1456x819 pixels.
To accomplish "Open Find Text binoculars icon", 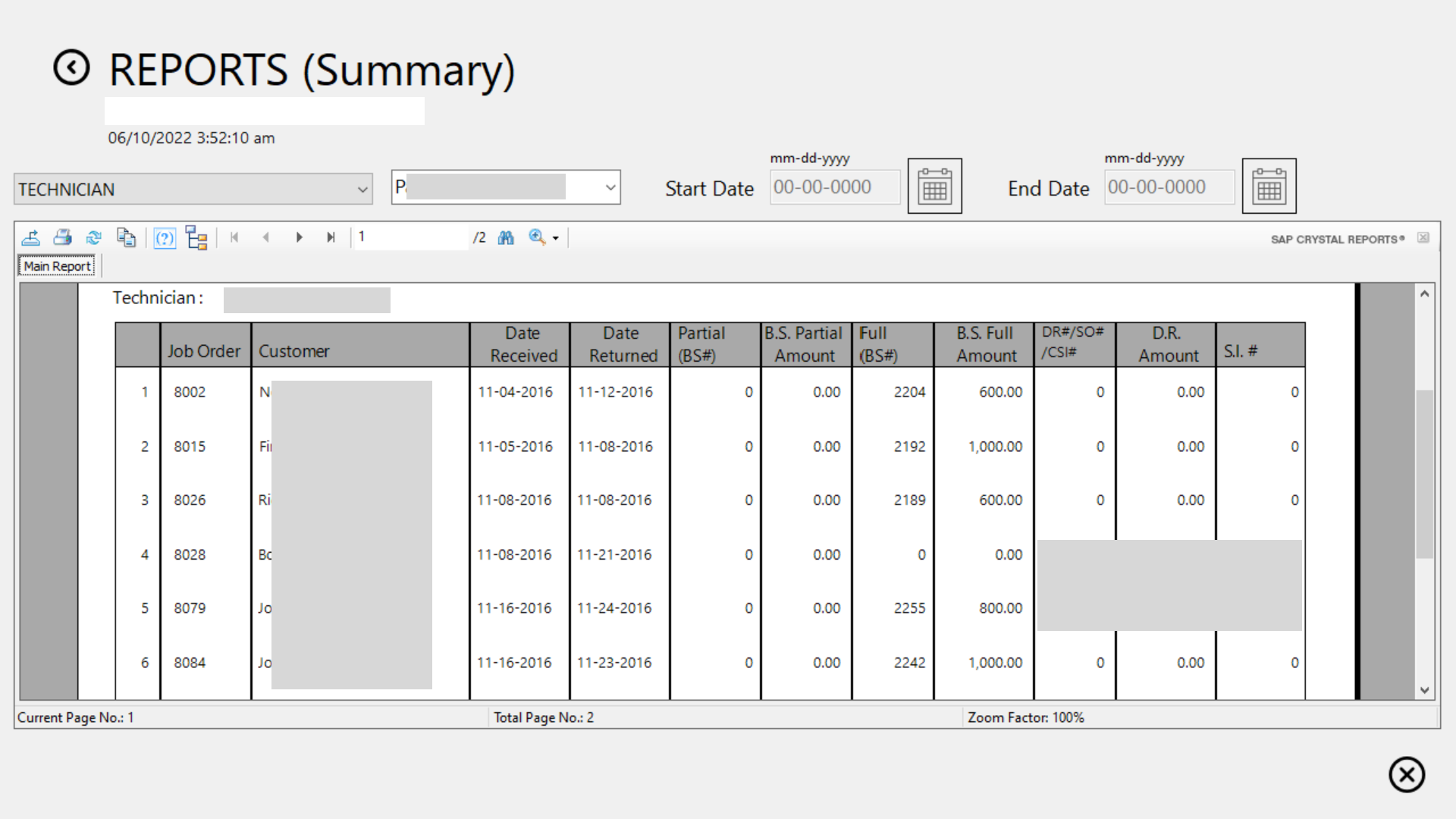I will pos(506,237).
